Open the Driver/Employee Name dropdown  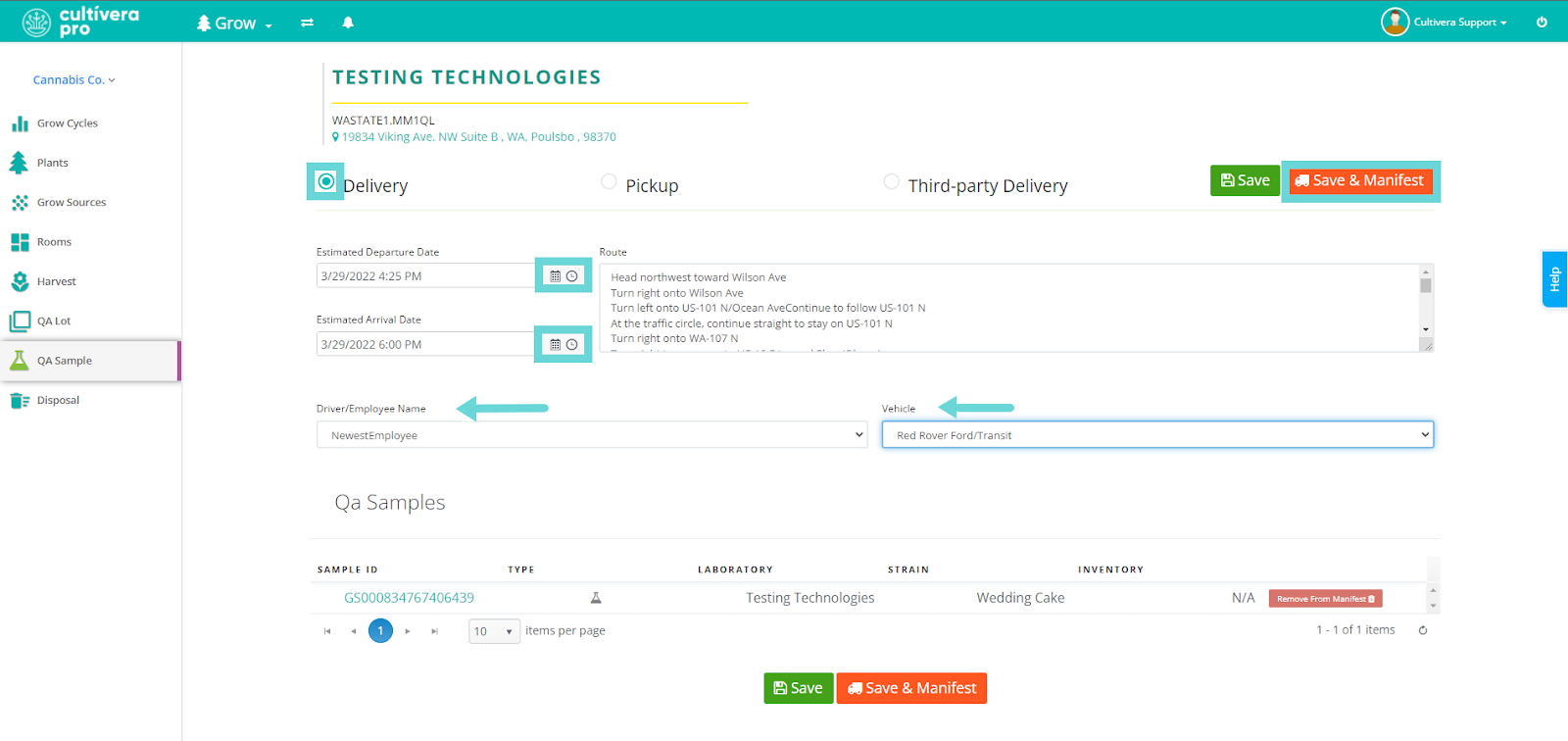[x=592, y=435]
